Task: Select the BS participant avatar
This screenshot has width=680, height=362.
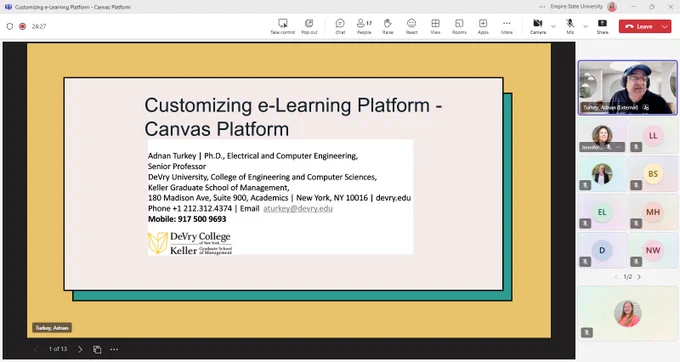Action: point(653,174)
